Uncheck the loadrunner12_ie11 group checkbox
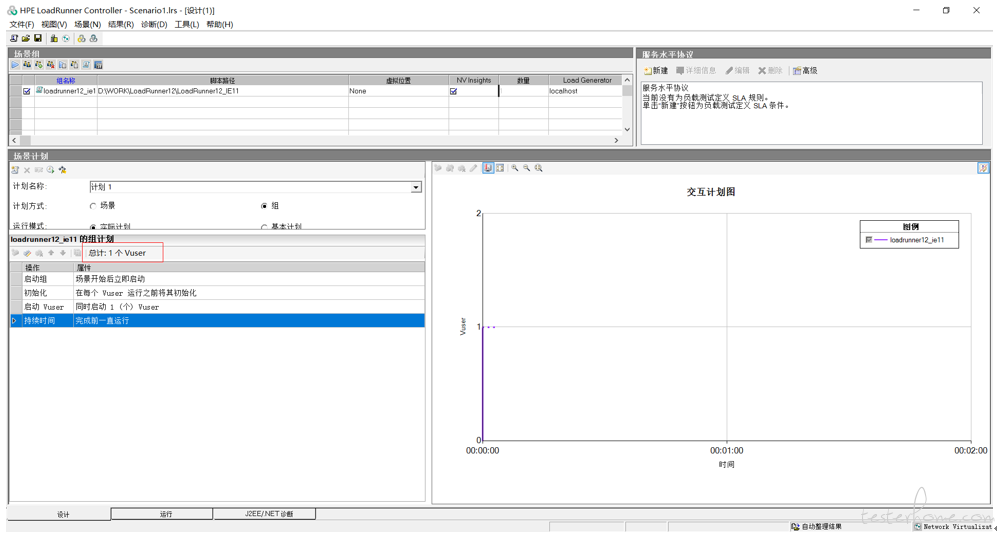Screen dimensions: 997x537 pos(27,92)
